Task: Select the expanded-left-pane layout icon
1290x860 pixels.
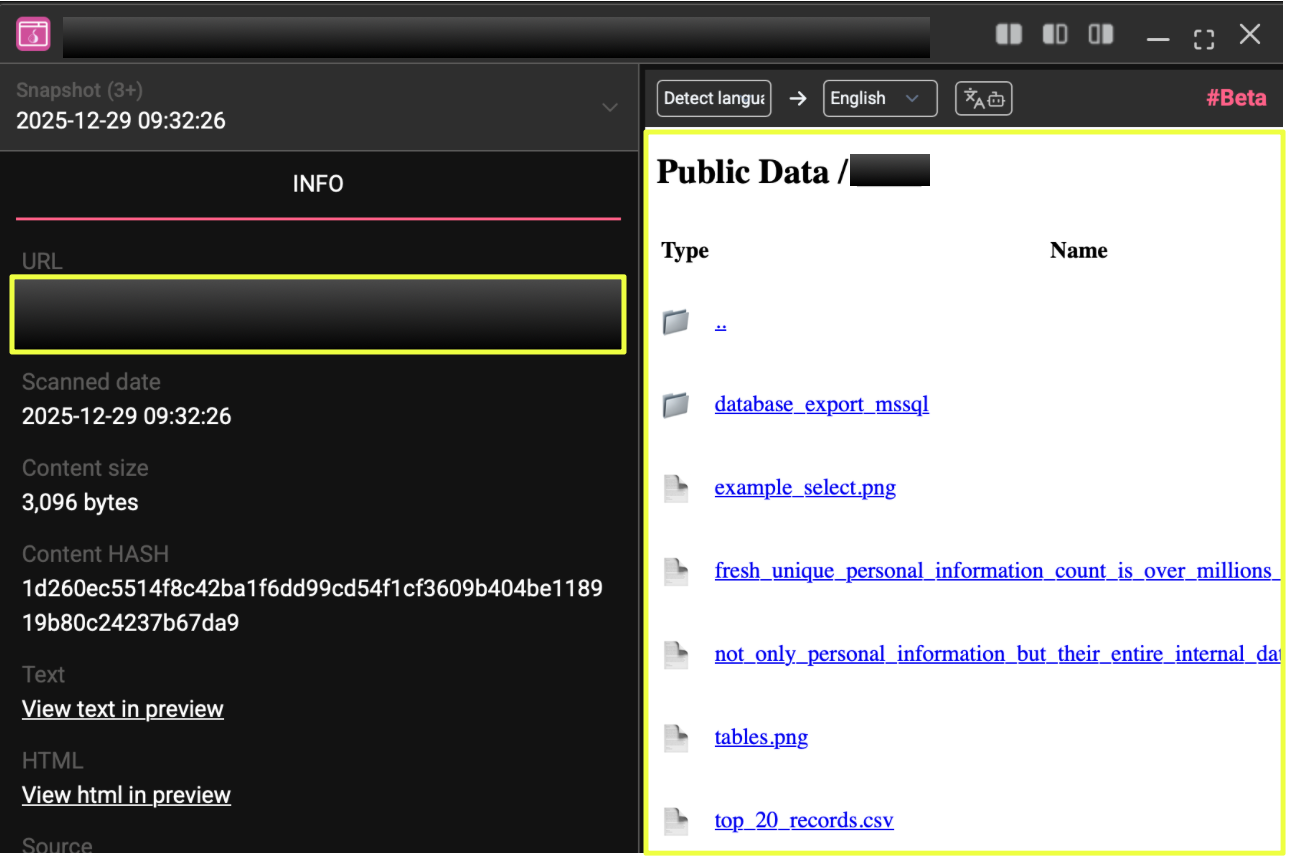Action: pyautogui.click(x=1055, y=33)
